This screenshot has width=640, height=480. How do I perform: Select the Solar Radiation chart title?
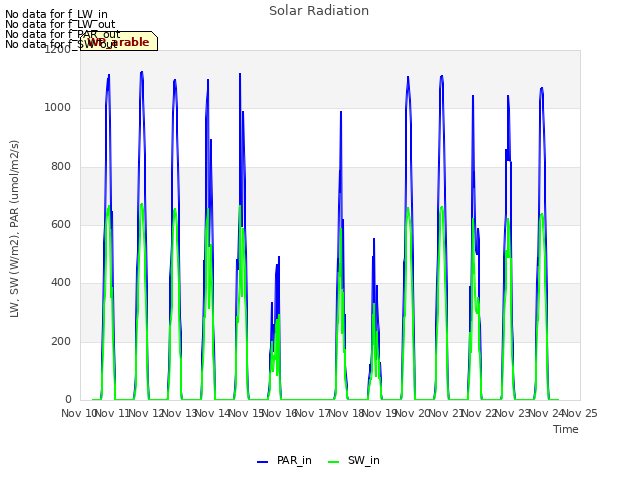[319, 11]
